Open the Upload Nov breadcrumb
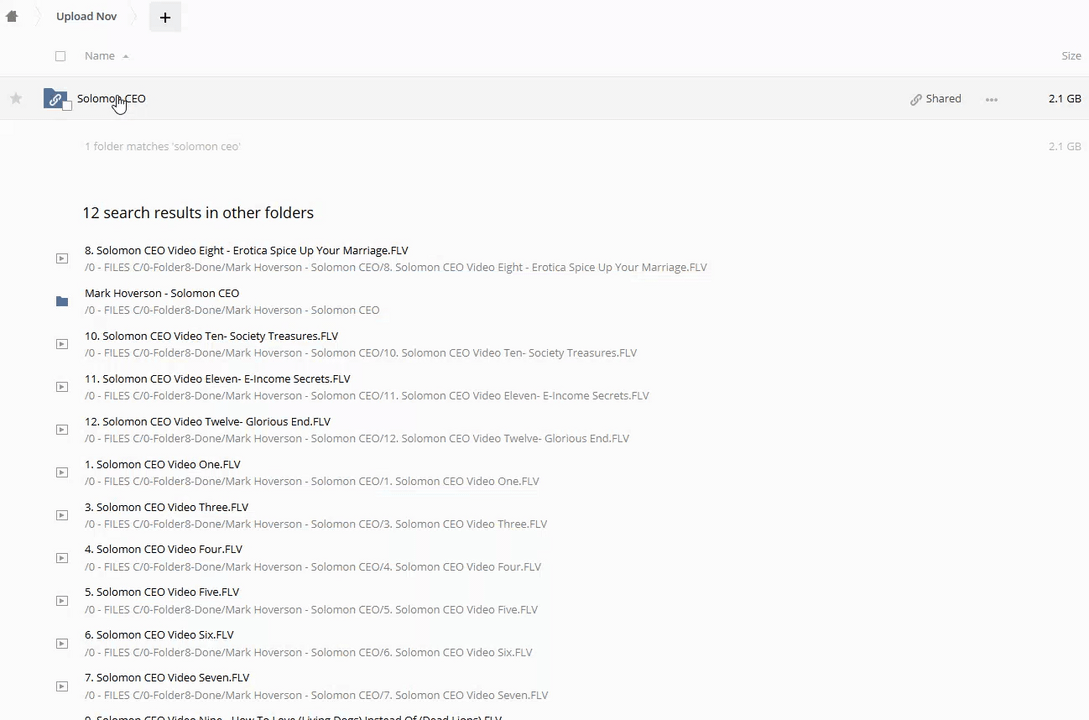 tap(86, 17)
